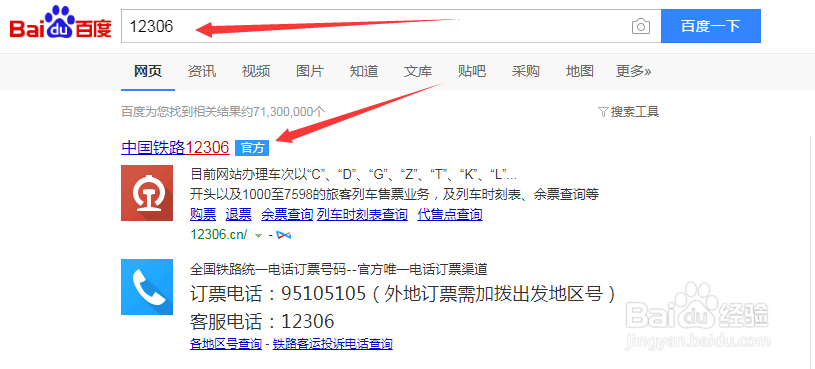The height and width of the screenshot is (369, 815).
Task: Click the 客服电话：12306 text
Action: click(262, 322)
